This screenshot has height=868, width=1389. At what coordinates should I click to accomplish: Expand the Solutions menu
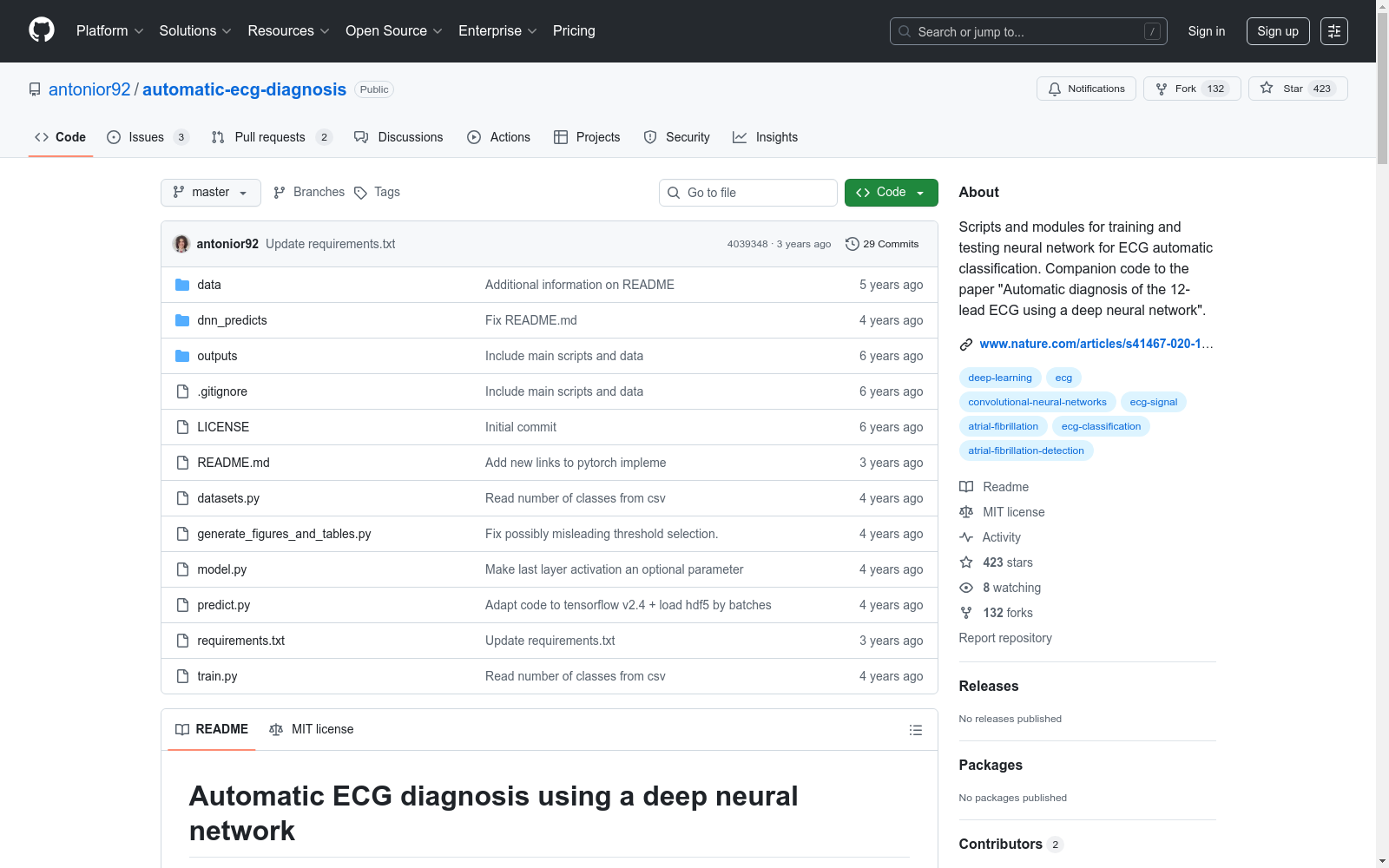[x=195, y=31]
